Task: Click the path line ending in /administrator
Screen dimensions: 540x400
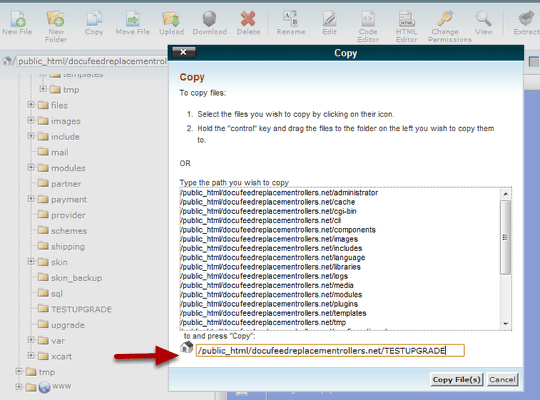Action: coord(279,193)
